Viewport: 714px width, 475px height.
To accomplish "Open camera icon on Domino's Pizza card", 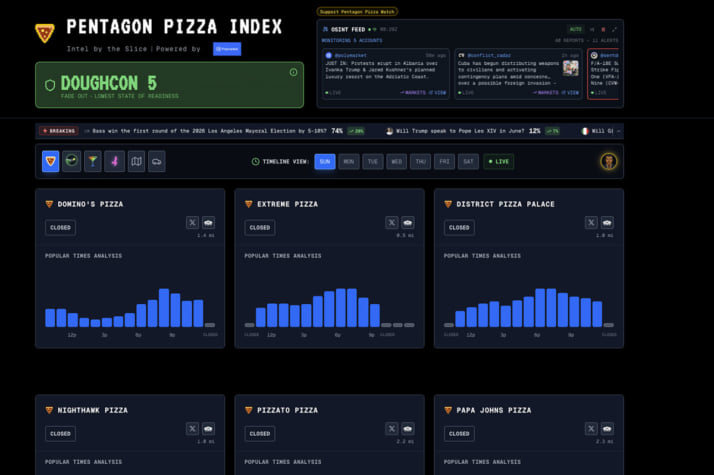I will click(208, 222).
